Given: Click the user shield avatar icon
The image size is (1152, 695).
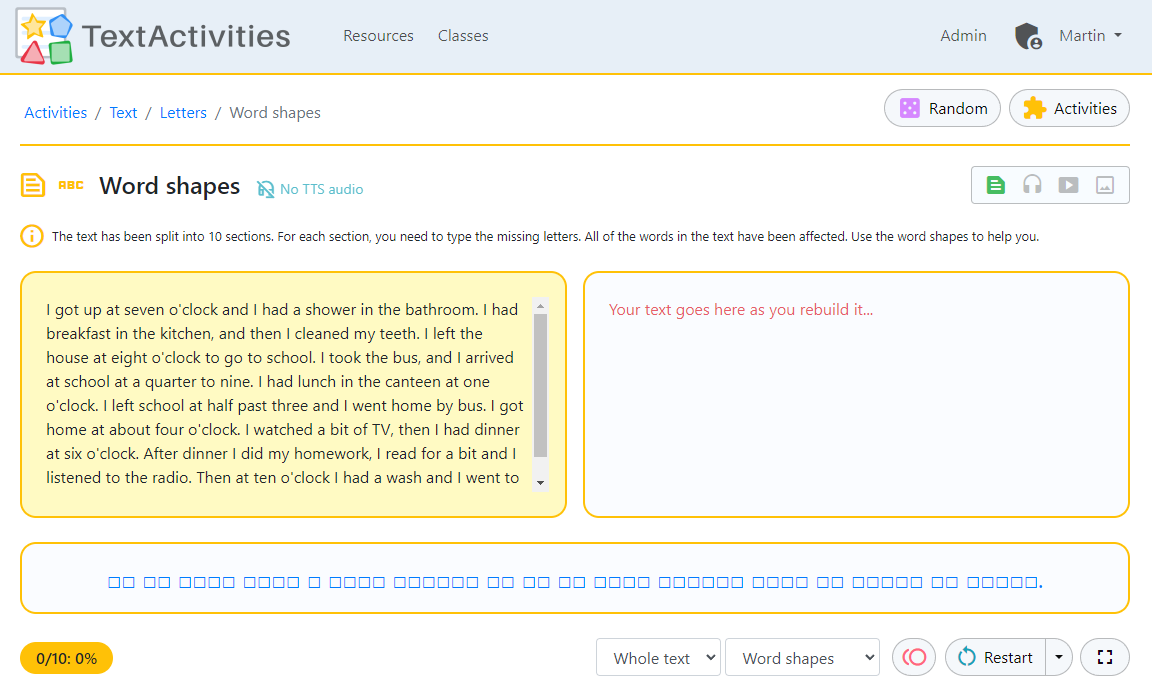Looking at the screenshot, I should (x=1028, y=36).
